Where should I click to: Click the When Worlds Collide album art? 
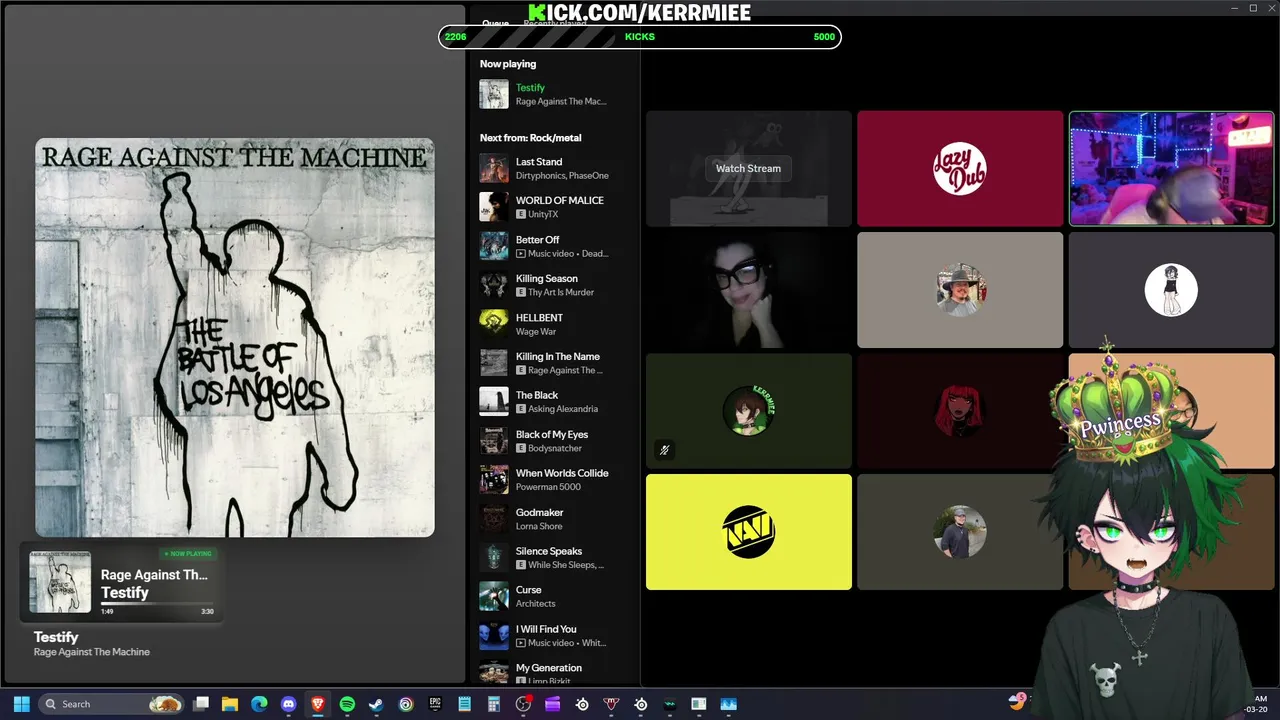(494, 480)
